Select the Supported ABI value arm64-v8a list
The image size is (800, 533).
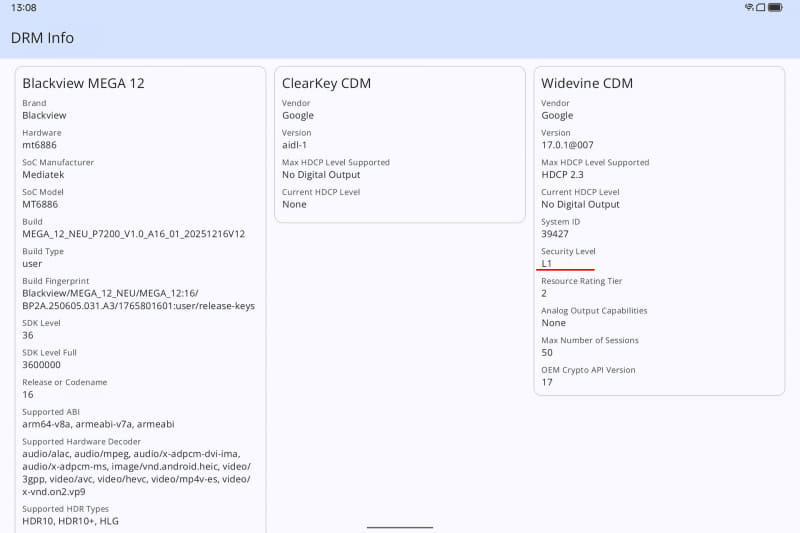(98, 424)
